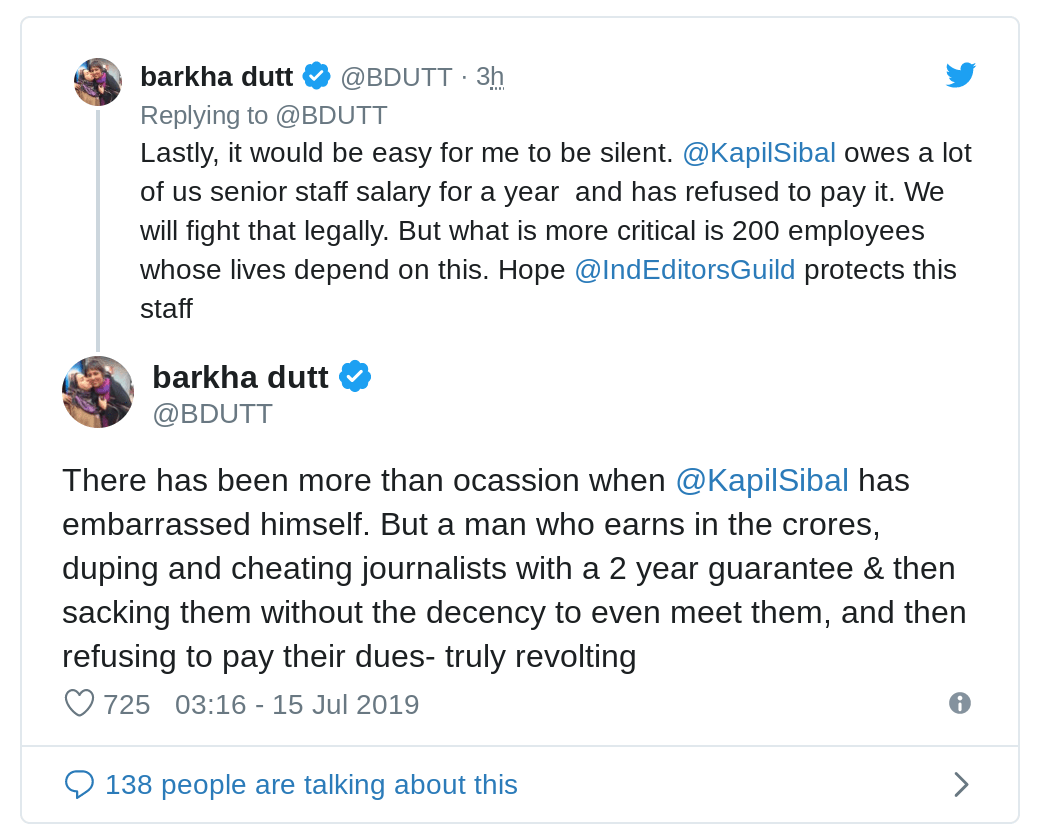The image size is (1046, 838).
Task: Click @BDUTT handle under the large name
Action: pos(212,414)
